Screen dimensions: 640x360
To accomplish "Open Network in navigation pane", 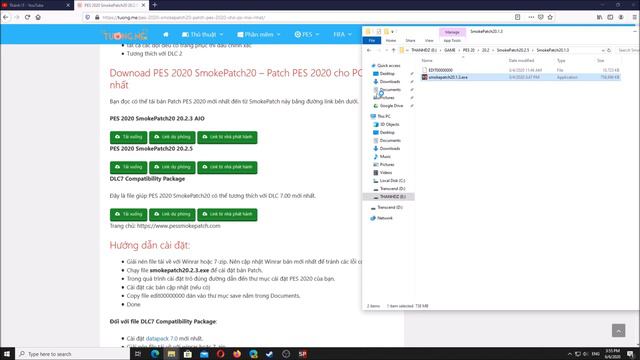I will [384, 218].
